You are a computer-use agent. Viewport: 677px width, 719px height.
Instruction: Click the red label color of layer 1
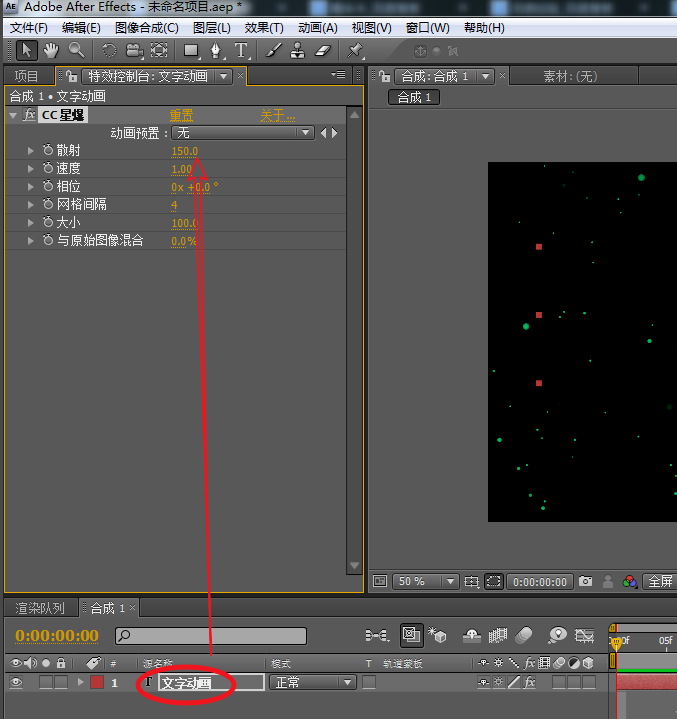(x=97, y=682)
